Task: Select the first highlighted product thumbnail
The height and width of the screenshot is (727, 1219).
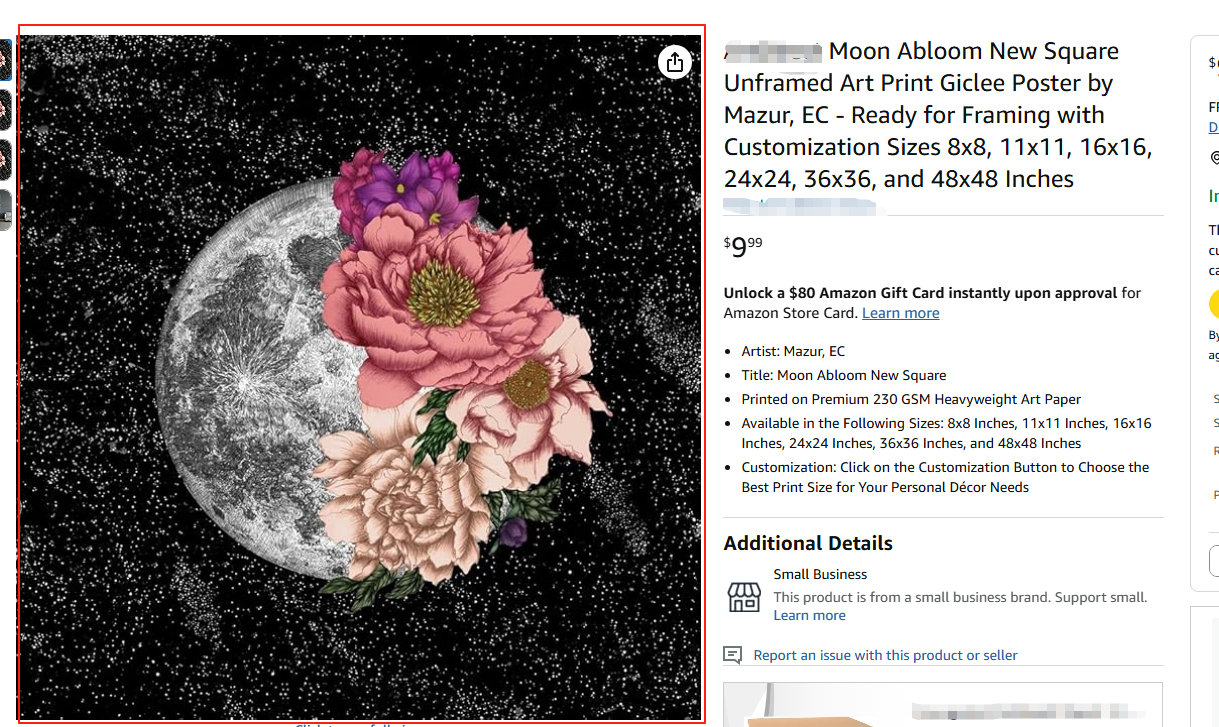Action: pyautogui.click(x=5, y=60)
